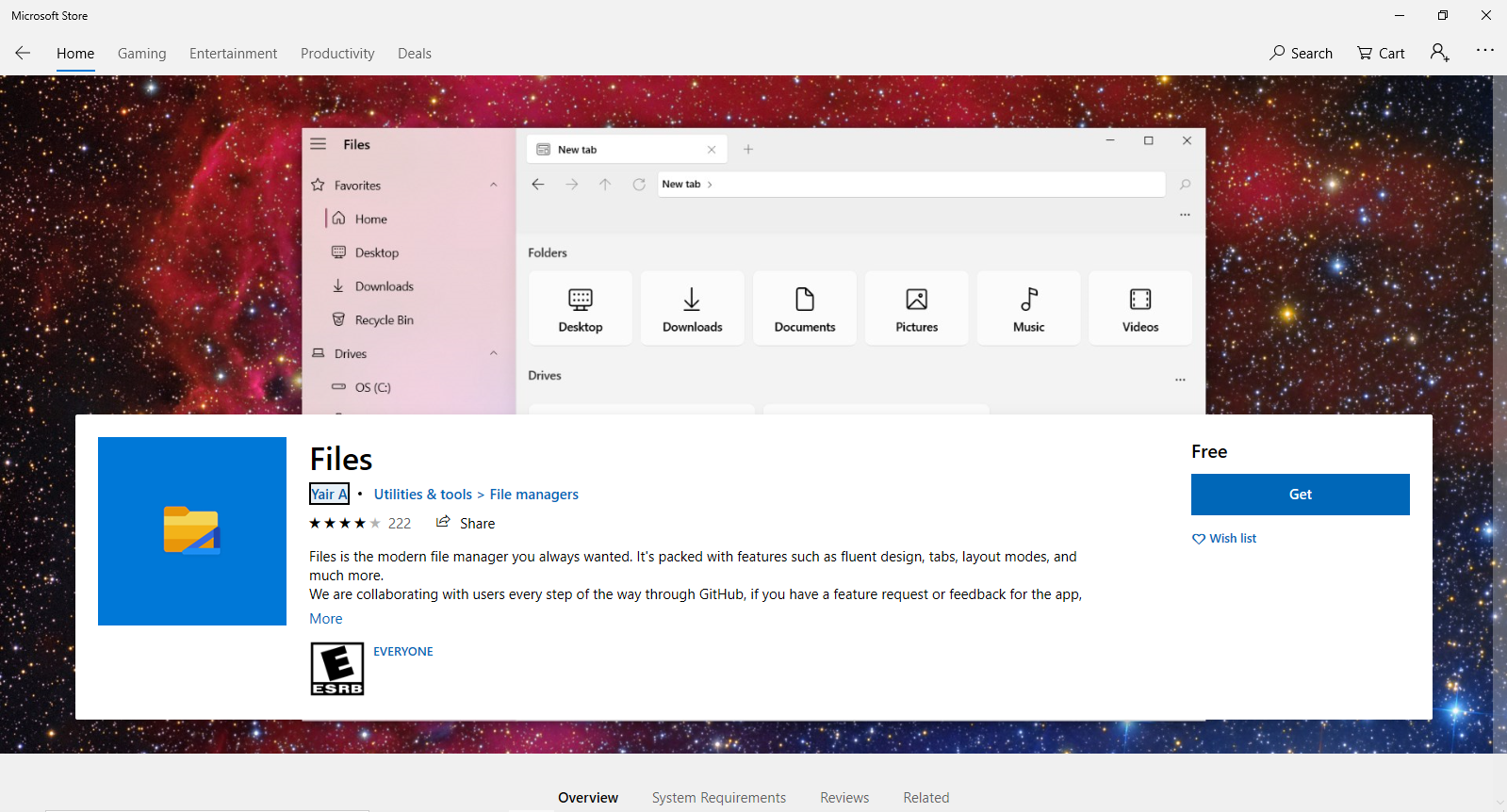Click the drive icon beside Drives heading
The height and width of the screenshot is (812, 1507).
319,353
